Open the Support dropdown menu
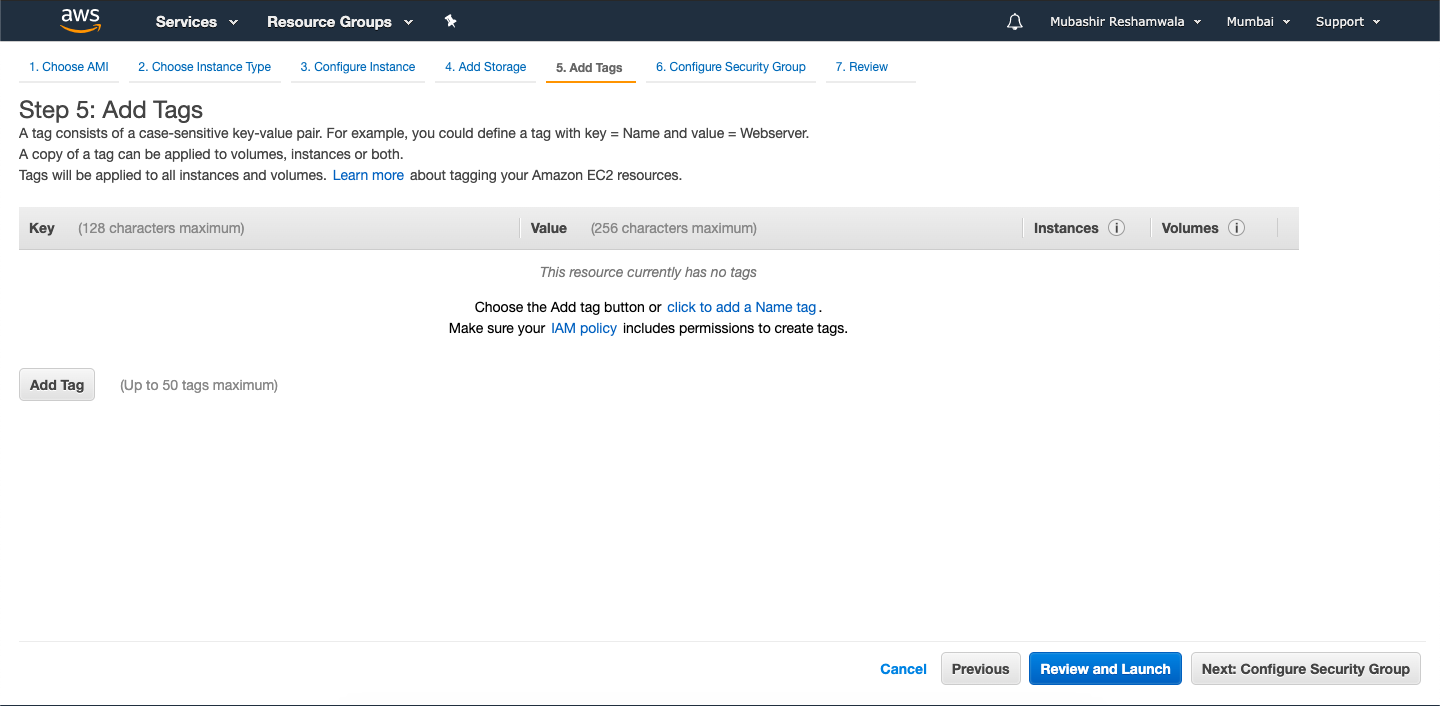Viewport: 1440px width, 706px height. (1348, 21)
